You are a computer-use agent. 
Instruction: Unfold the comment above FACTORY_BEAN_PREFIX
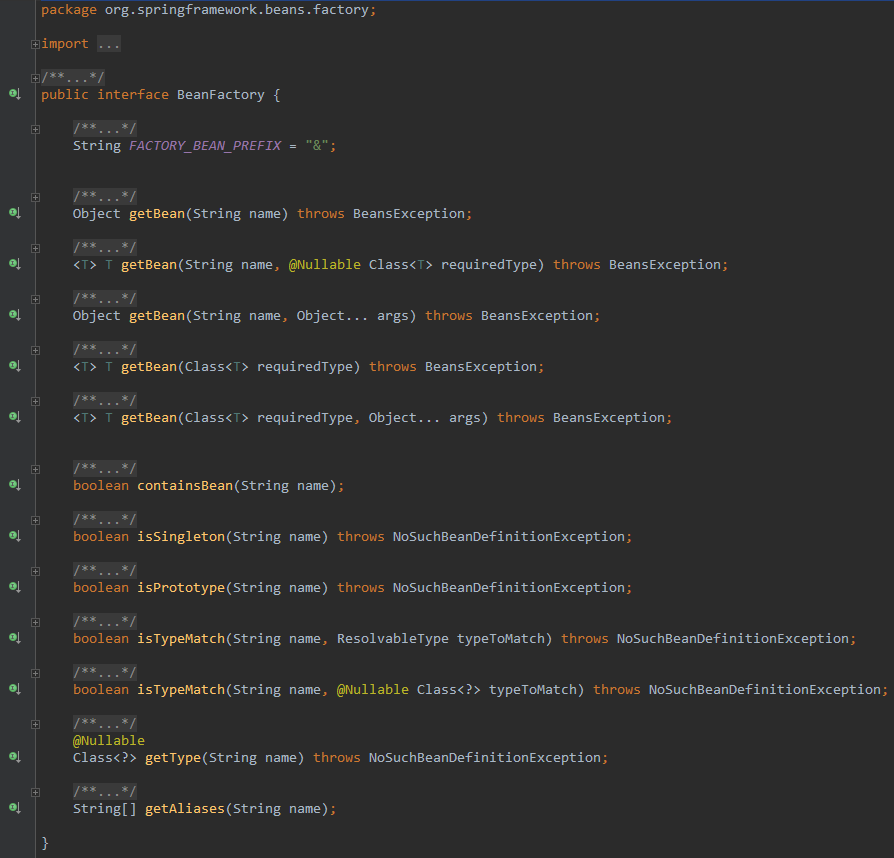[35, 129]
